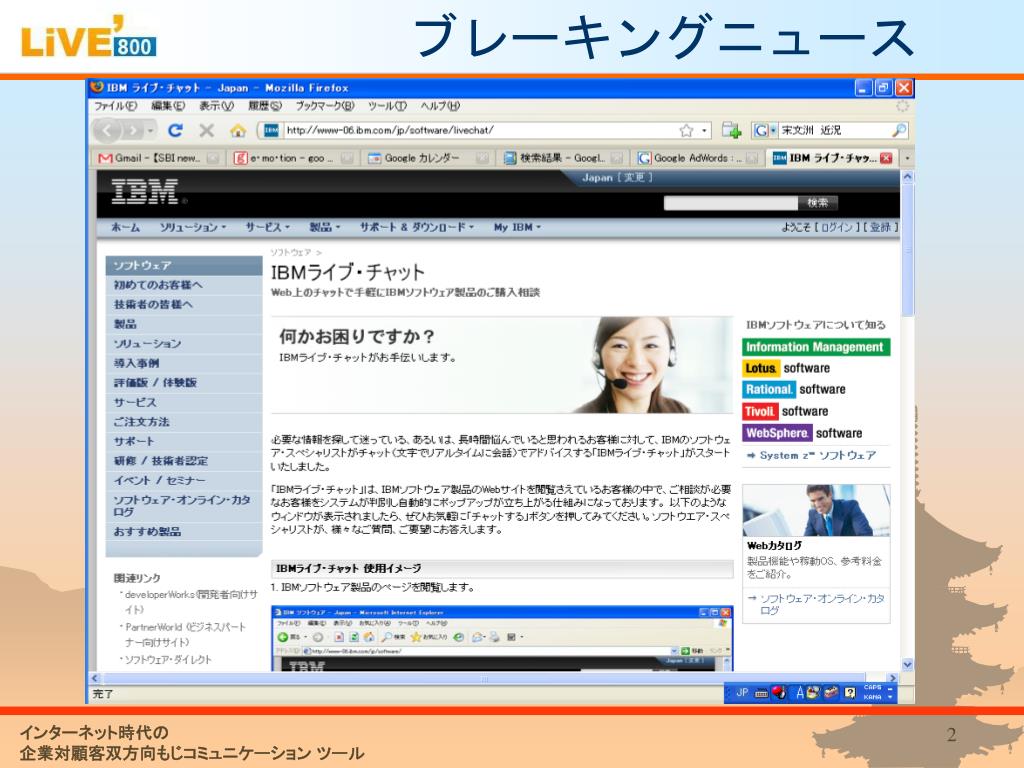Open the address bar history dropdown
This screenshot has width=1024, height=768.
[x=704, y=131]
